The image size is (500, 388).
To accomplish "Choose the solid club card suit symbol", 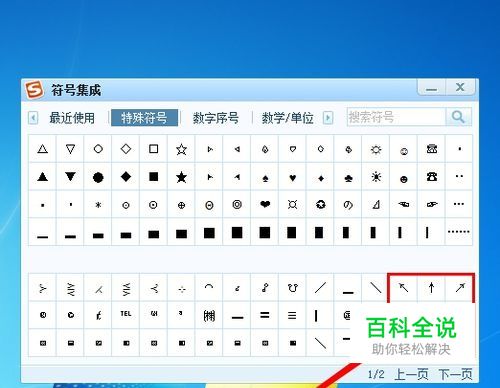I will 348,177.
